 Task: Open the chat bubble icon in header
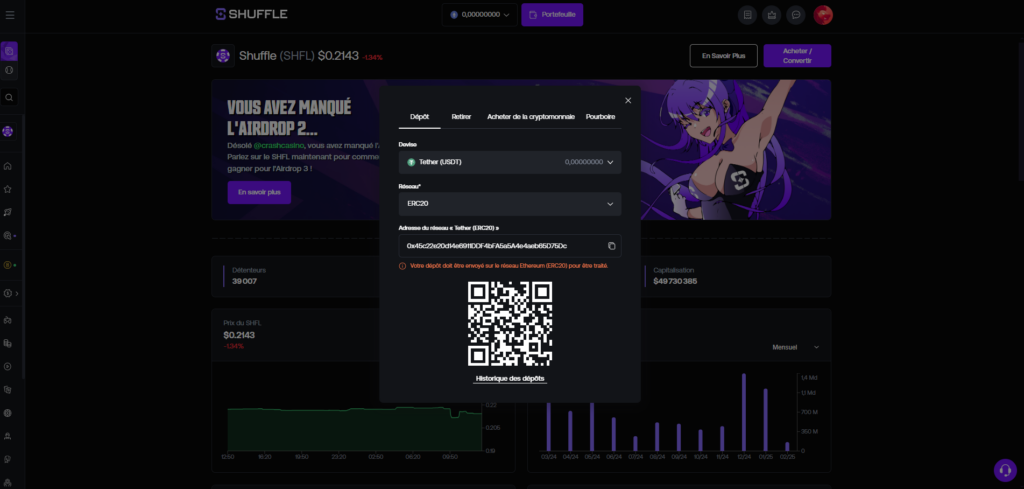pyautogui.click(x=796, y=15)
